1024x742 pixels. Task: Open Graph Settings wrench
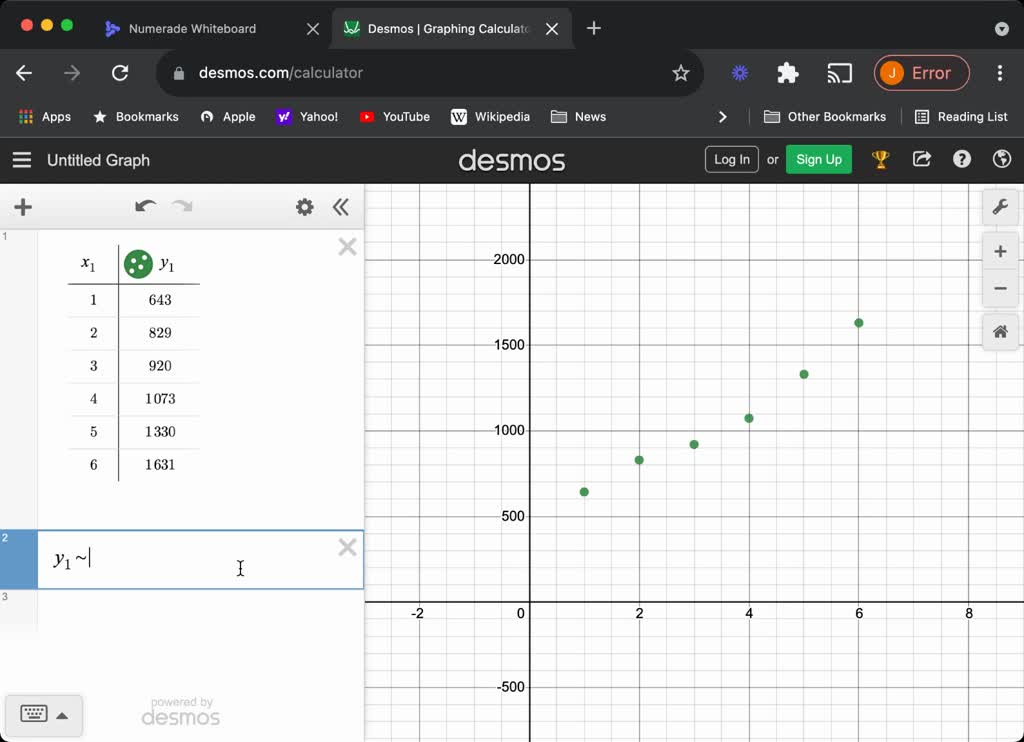point(999,207)
